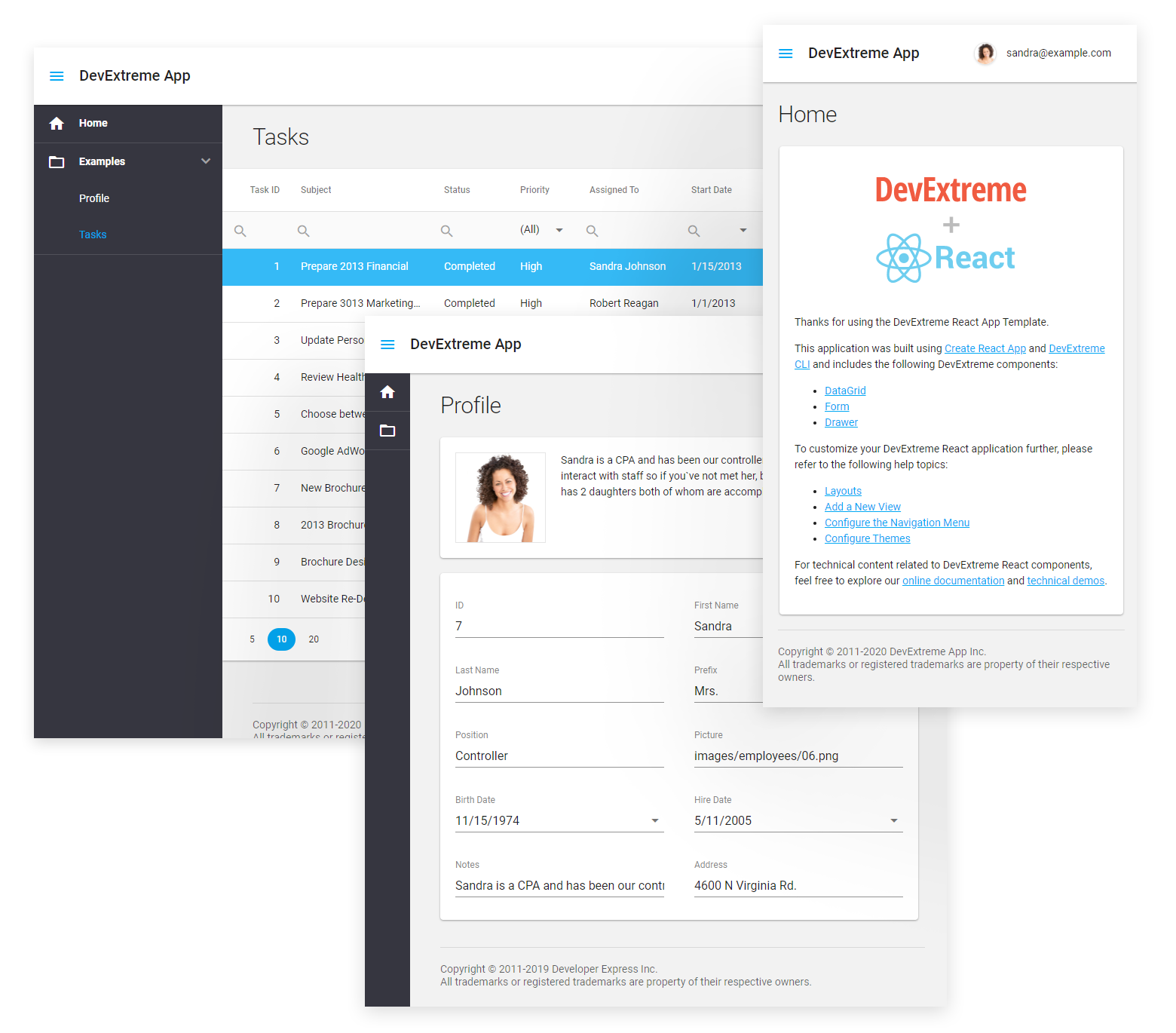Viewport: 1176px width, 1033px height.
Task: Click the ID field containing 7
Action: coord(559,627)
